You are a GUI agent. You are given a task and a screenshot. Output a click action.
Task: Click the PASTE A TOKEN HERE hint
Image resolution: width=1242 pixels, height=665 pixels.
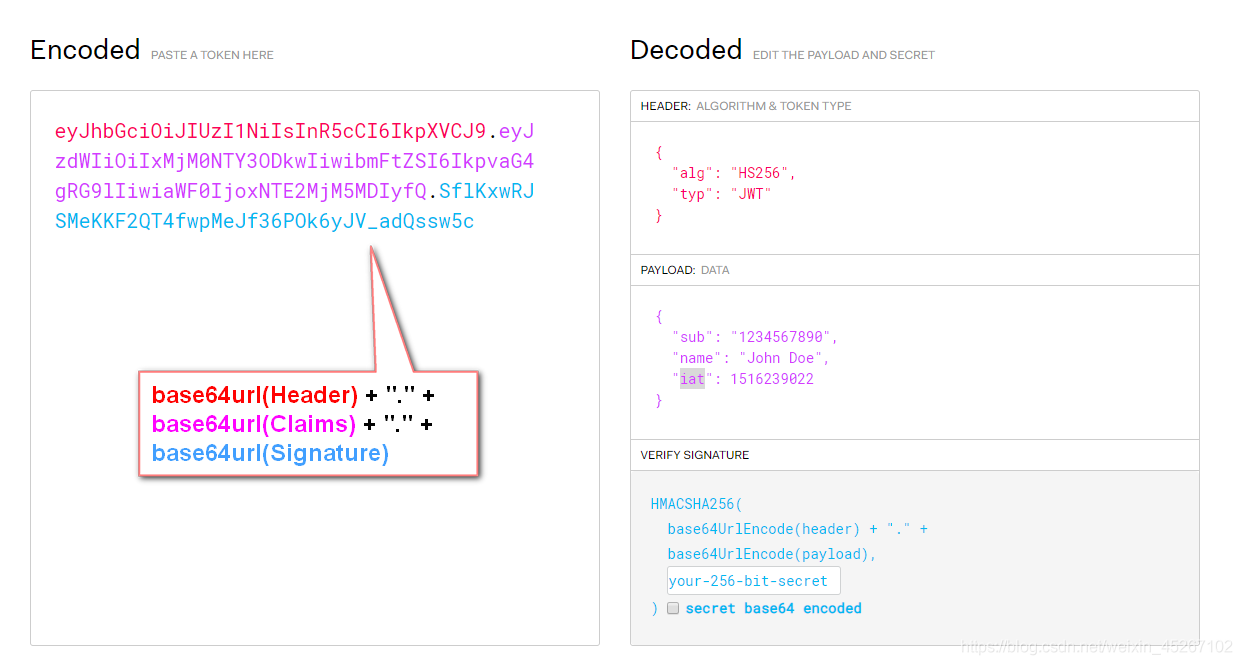click(212, 55)
